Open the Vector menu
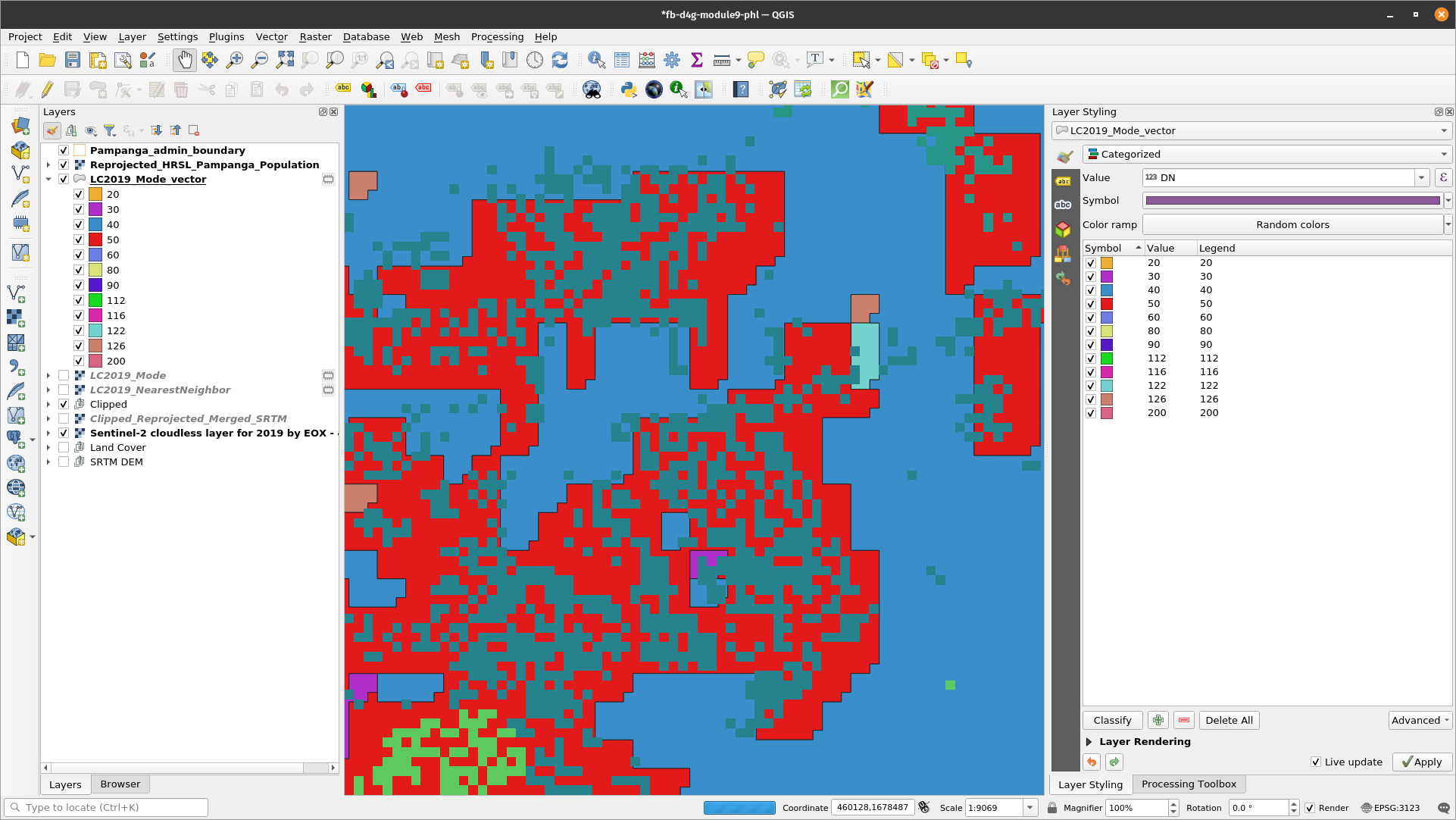The height and width of the screenshot is (820, 1456). (270, 37)
